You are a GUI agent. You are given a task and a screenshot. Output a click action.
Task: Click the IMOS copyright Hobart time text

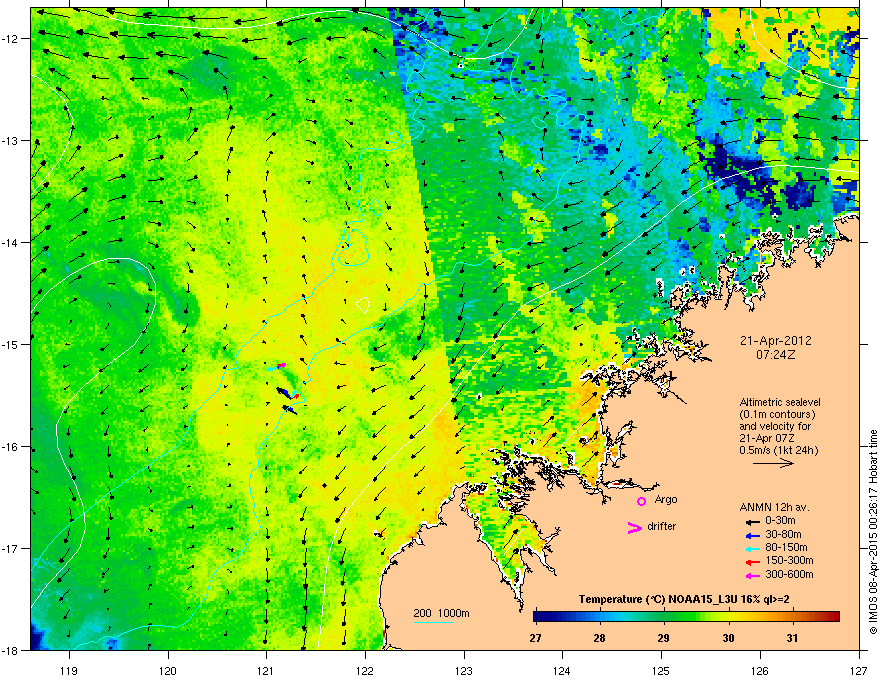click(x=873, y=532)
